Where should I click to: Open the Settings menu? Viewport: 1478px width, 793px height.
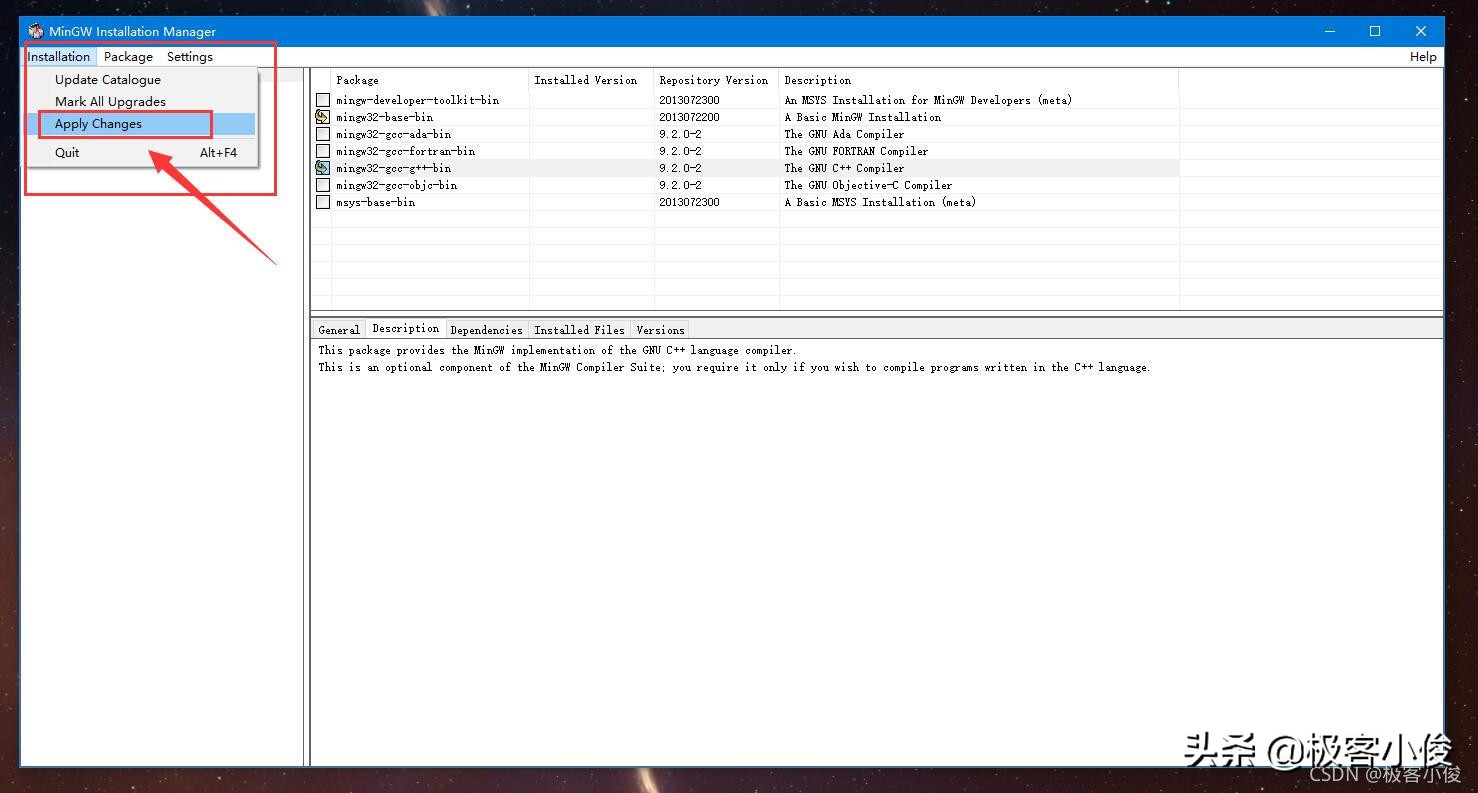point(190,57)
